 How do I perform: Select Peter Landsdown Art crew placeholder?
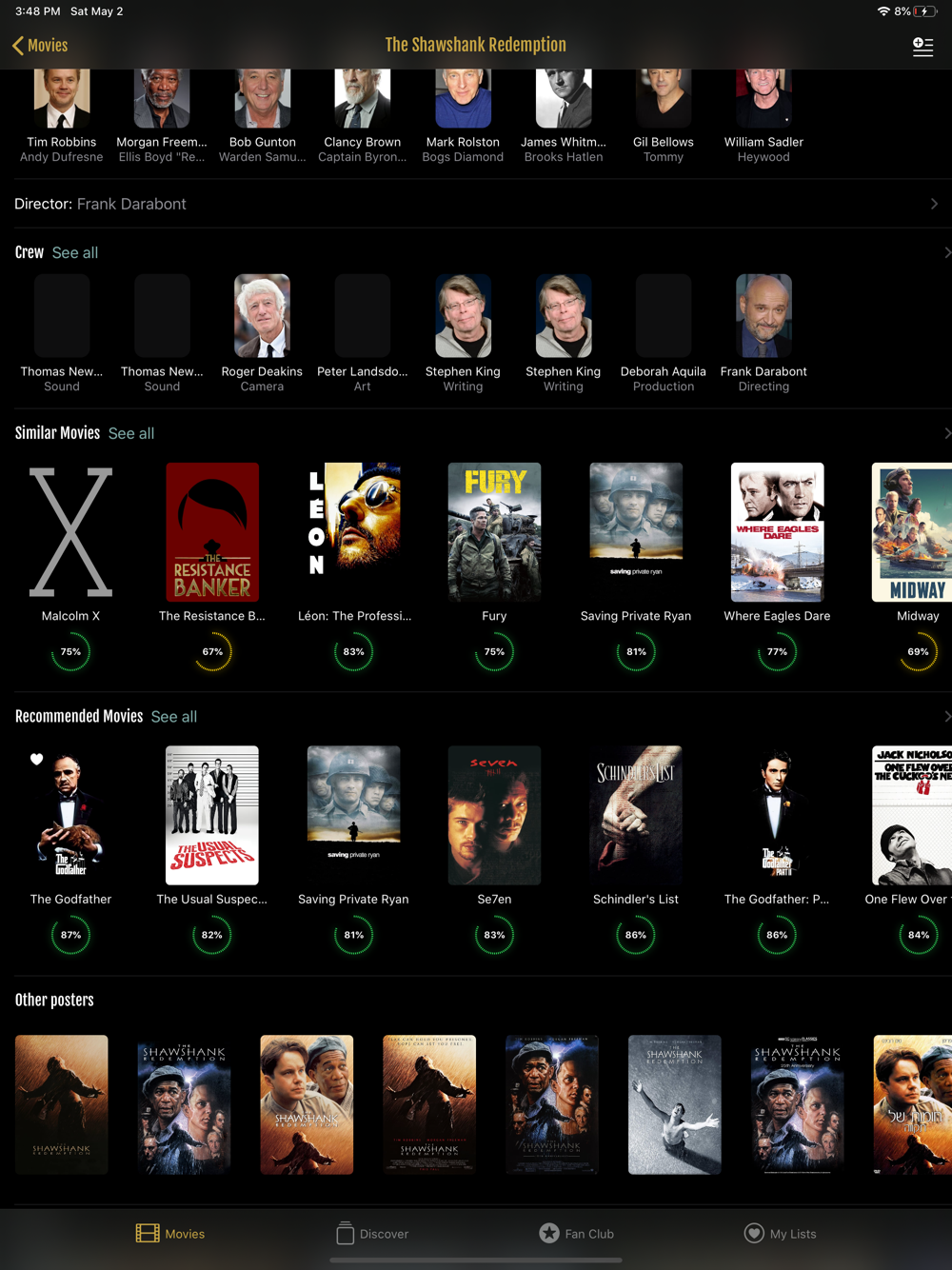tap(363, 316)
